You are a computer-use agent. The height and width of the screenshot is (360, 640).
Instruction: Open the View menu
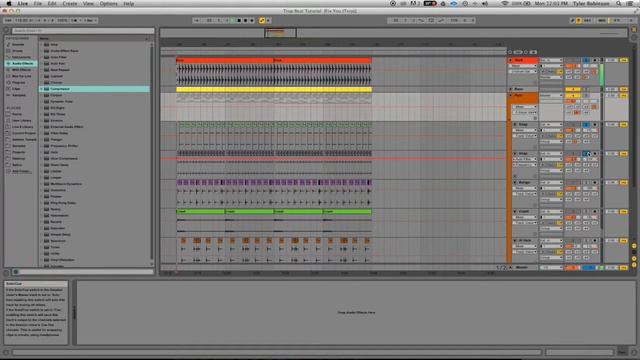(88, 3)
